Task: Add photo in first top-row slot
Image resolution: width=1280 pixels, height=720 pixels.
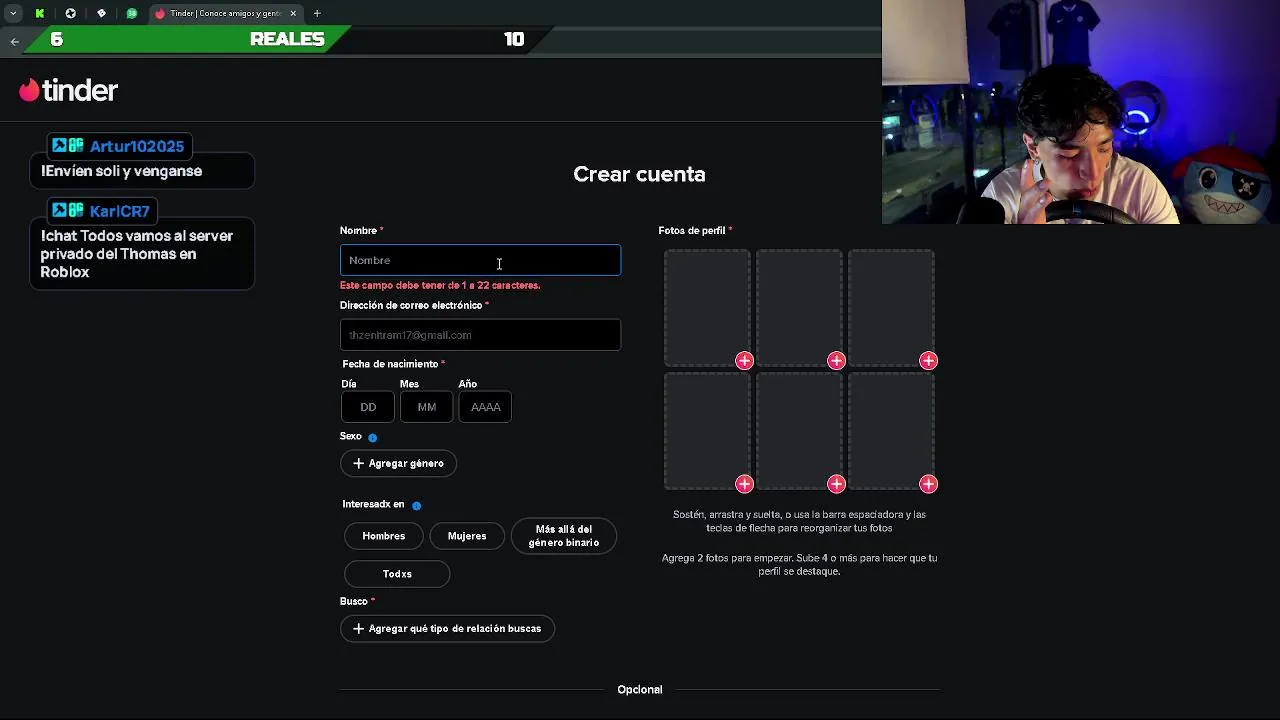Action: [744, 361]
